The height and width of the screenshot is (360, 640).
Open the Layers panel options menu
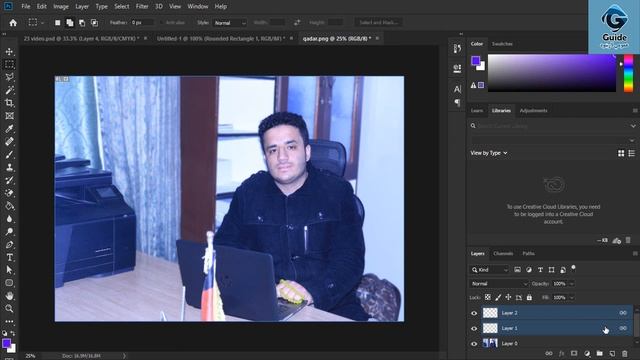635,253
